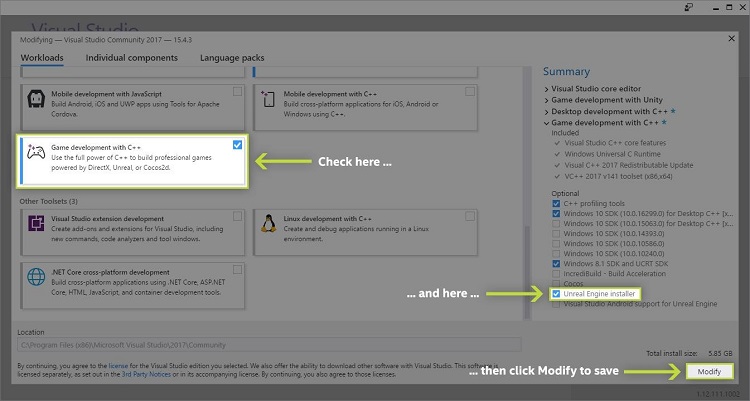The image size is (750, 401).
Task: Select VC++ 2017 v141 toolset item
Action: (x=618, y=176)
